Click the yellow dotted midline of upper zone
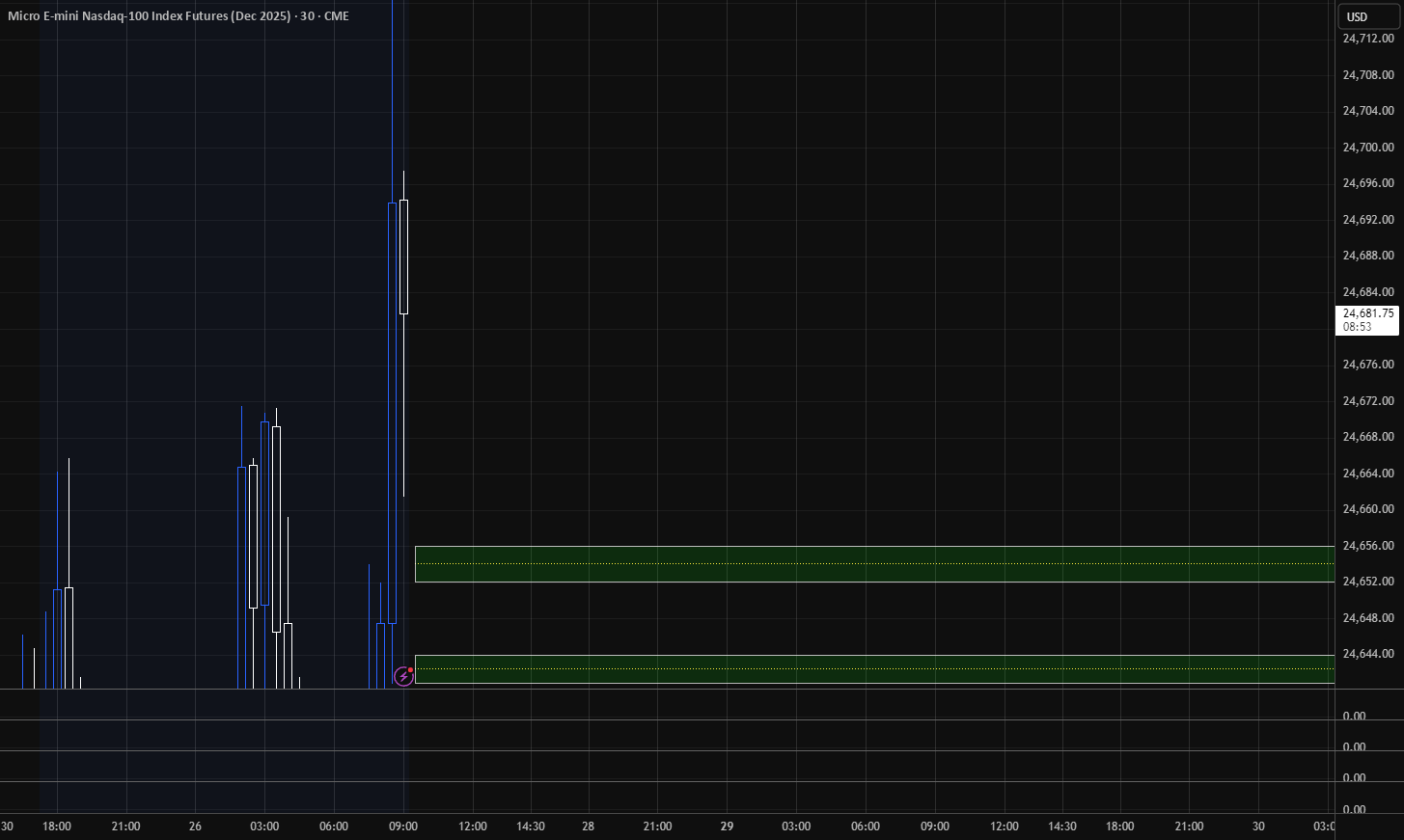This screenshot has width=1404, height=840. coord(874,564)
